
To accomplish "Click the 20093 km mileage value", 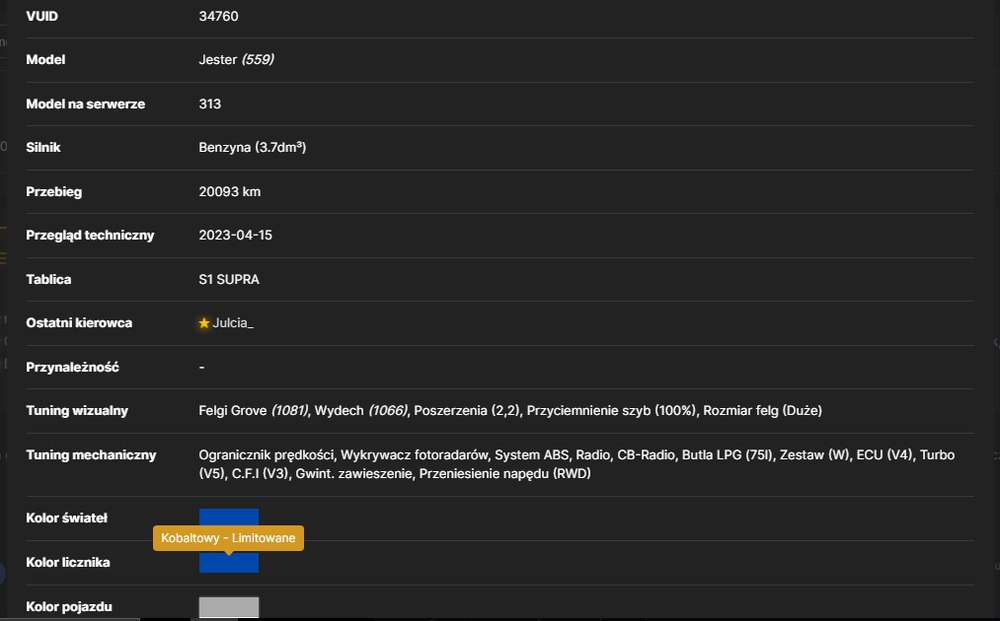I will [230, 192].
